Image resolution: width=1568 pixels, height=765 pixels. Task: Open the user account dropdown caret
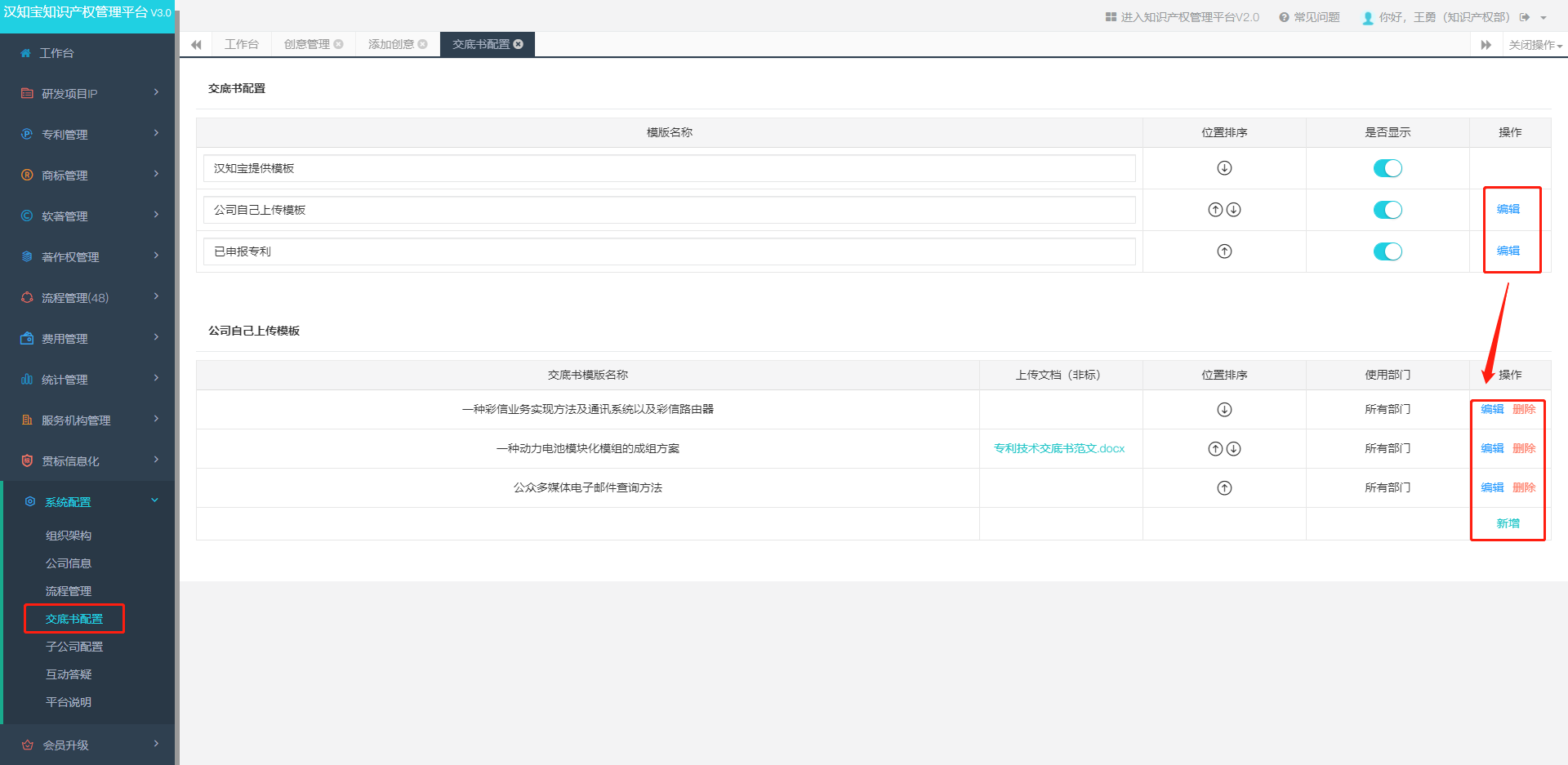point(1543,18)
